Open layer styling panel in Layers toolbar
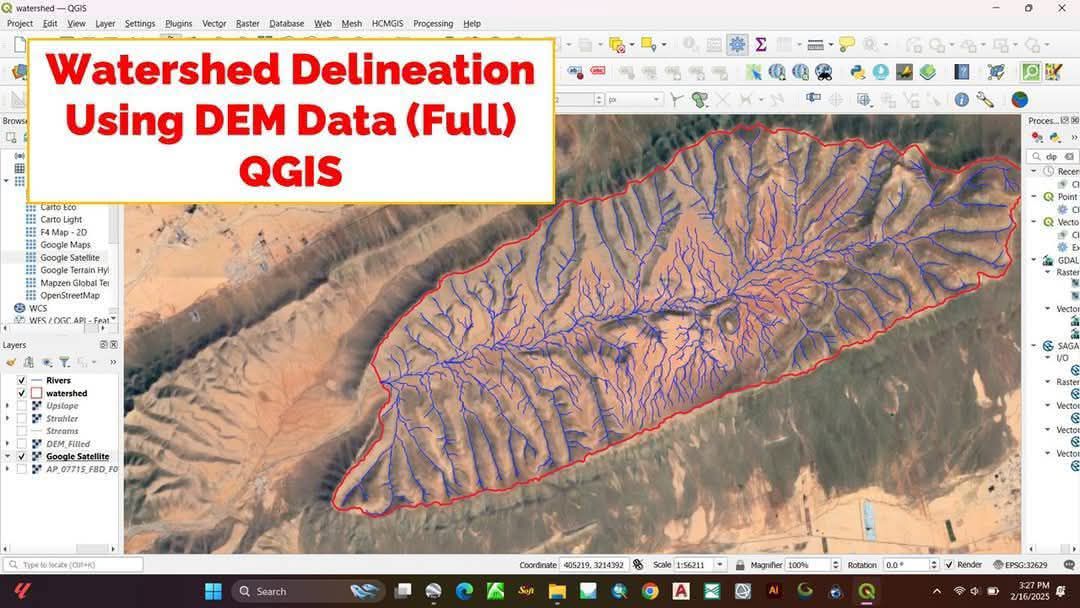Viewport: 1080px width, 608px height. [x=10, y=362]
